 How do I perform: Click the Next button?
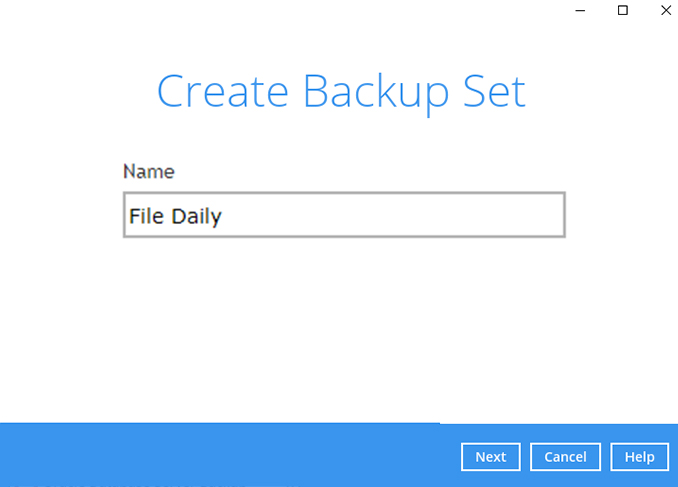pos(491,457)
